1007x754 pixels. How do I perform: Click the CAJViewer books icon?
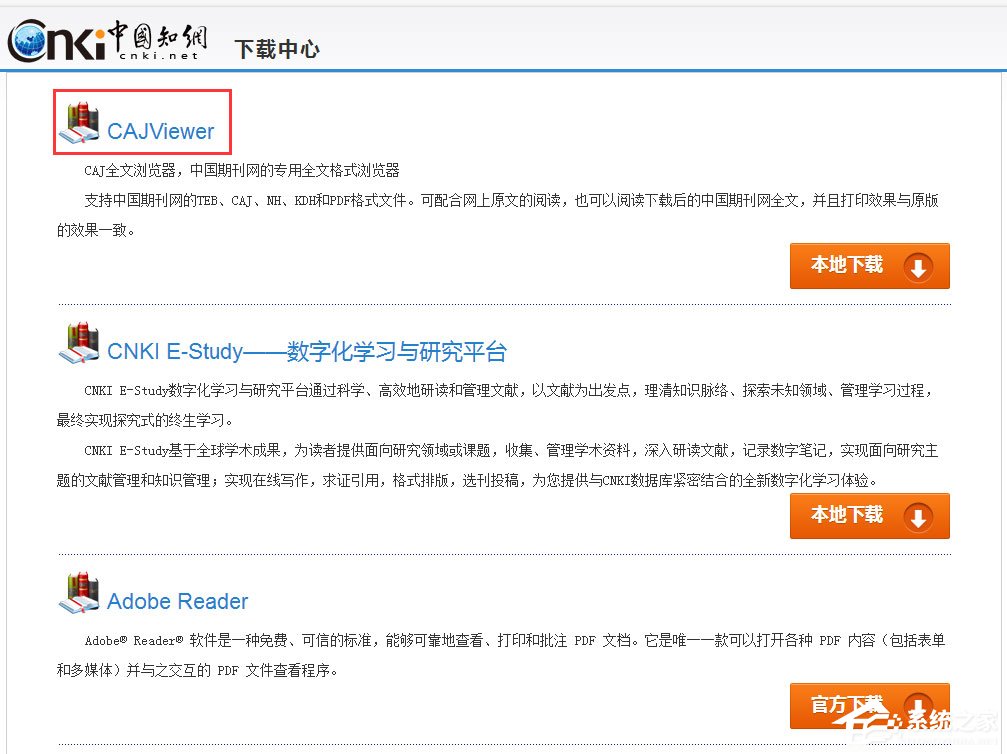[79, 123]
